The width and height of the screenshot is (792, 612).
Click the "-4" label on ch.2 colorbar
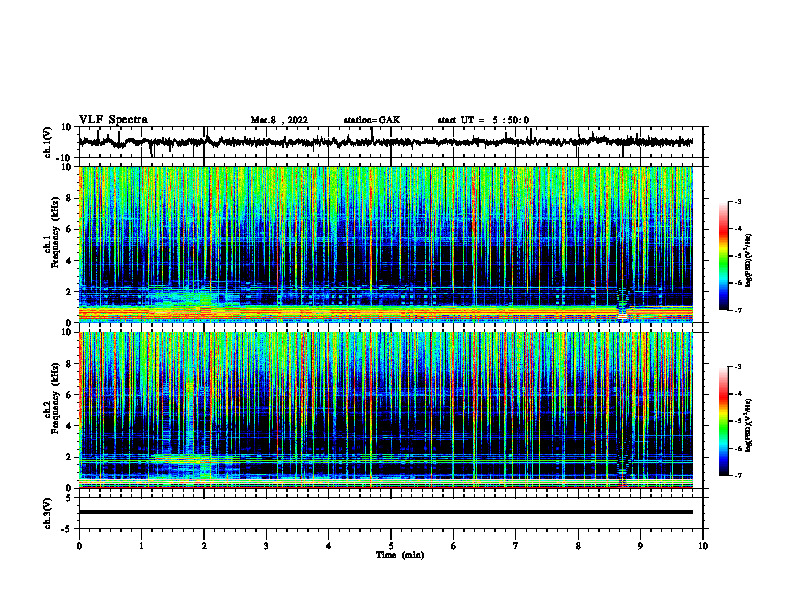[x=738, y=394]
